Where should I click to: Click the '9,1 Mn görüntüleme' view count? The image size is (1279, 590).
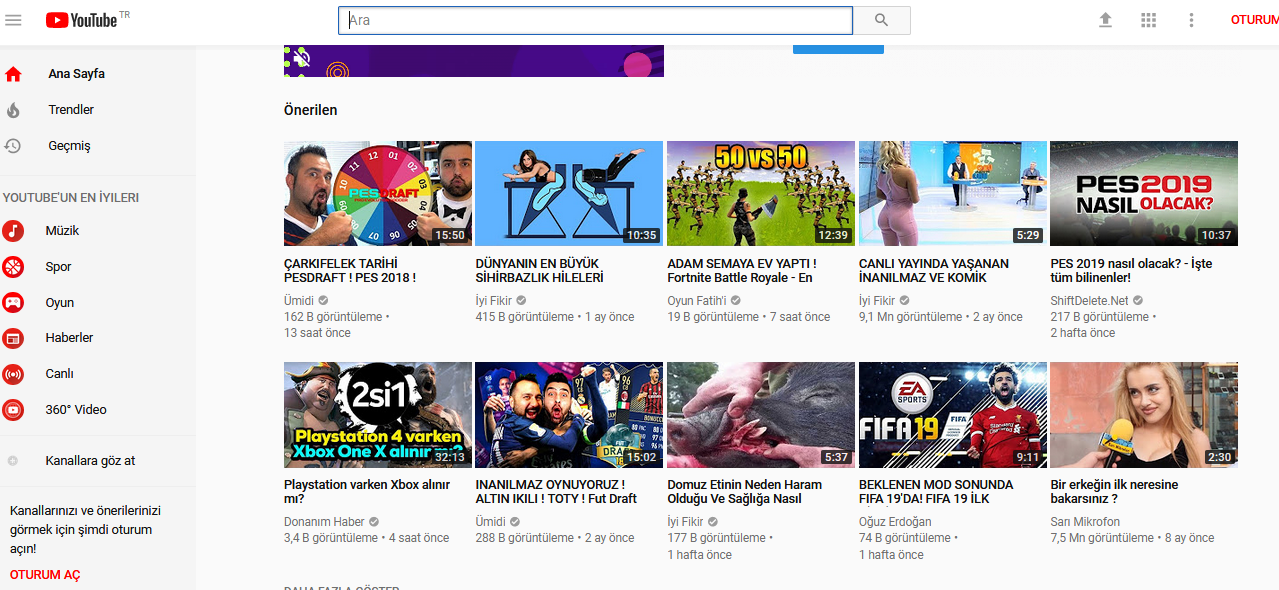point(910,317)
